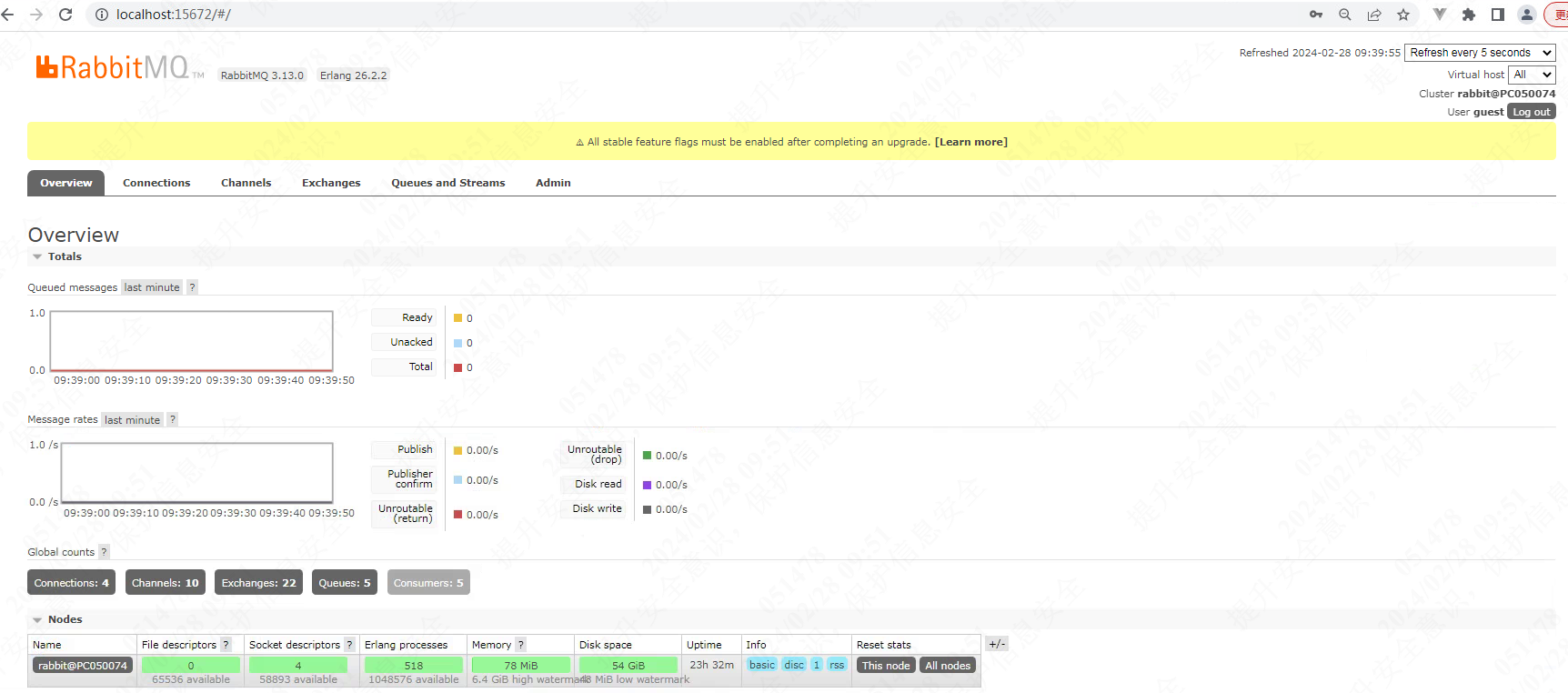Reload the page with the refresh icon
1568x693 pixels.
coord(65,15)
